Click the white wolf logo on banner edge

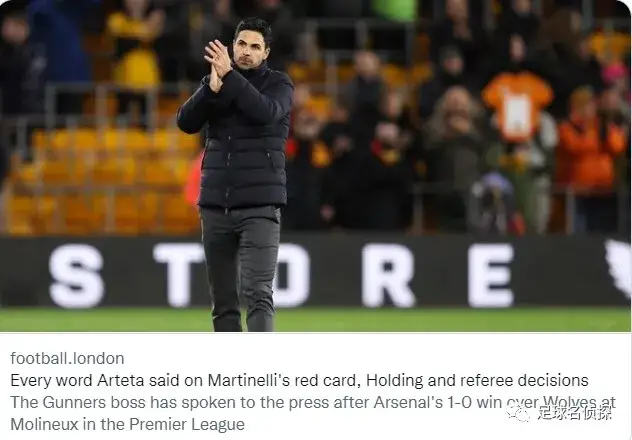[x=619, y=268]
